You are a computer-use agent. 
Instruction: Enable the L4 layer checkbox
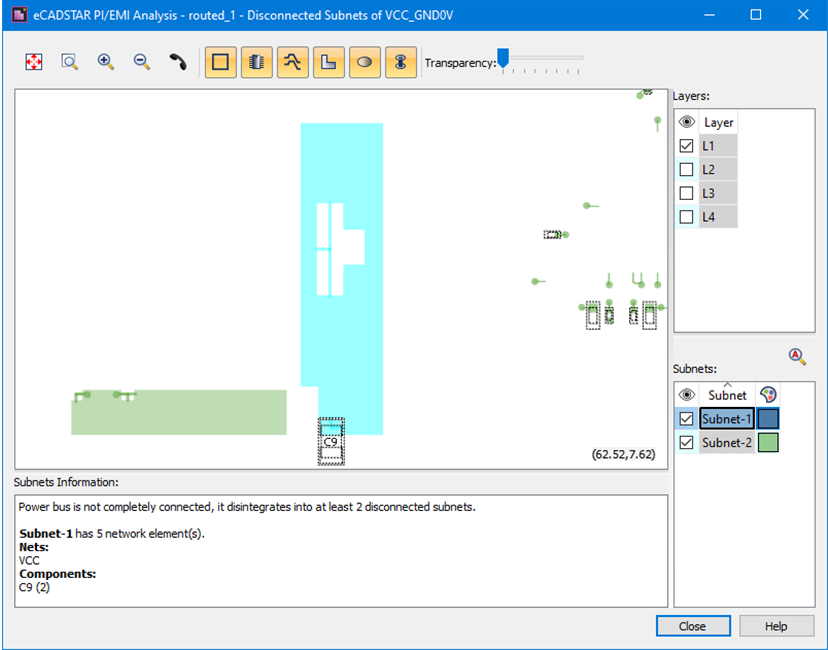pos(686,217)
